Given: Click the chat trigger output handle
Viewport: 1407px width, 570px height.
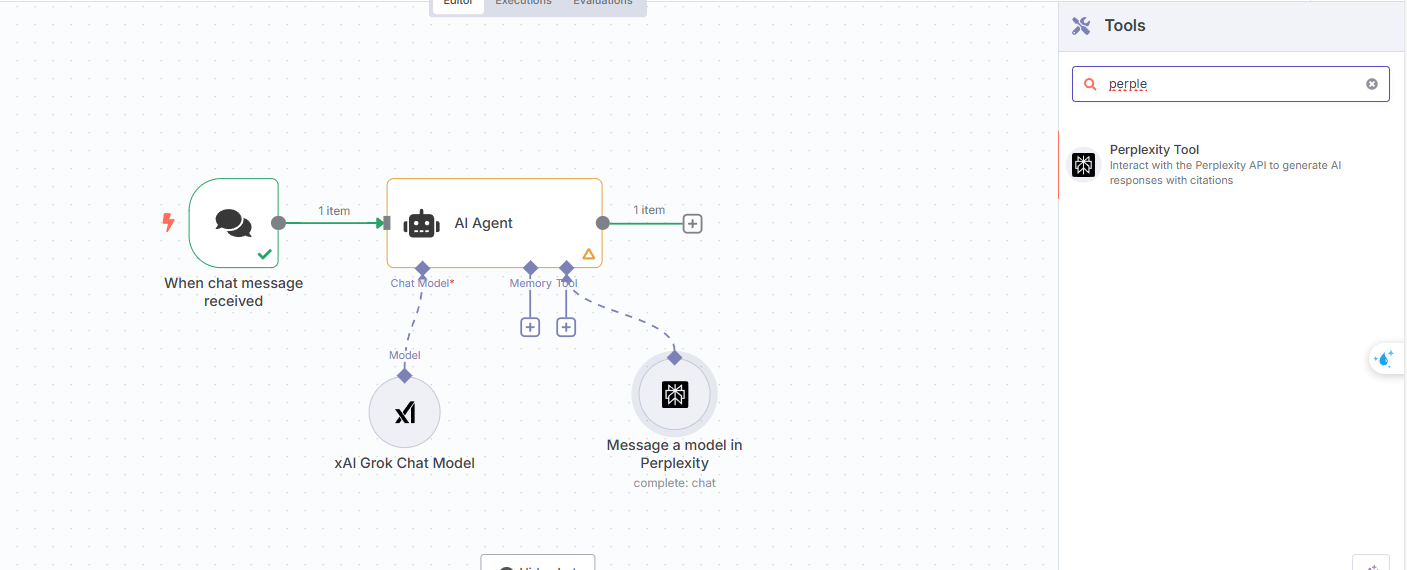Looking at the screenshot, I should pos(279,223).
